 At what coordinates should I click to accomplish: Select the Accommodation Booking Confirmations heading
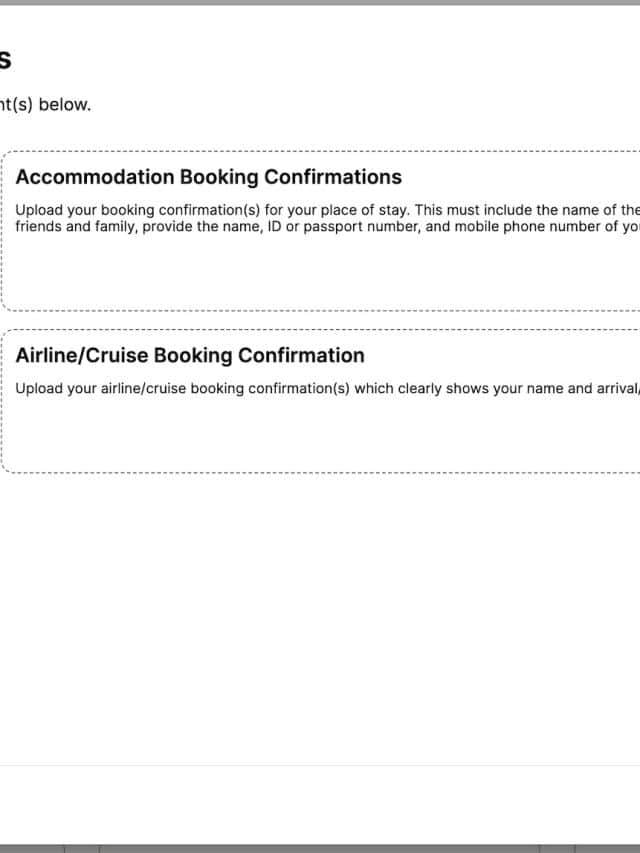[x=208, y=177]
